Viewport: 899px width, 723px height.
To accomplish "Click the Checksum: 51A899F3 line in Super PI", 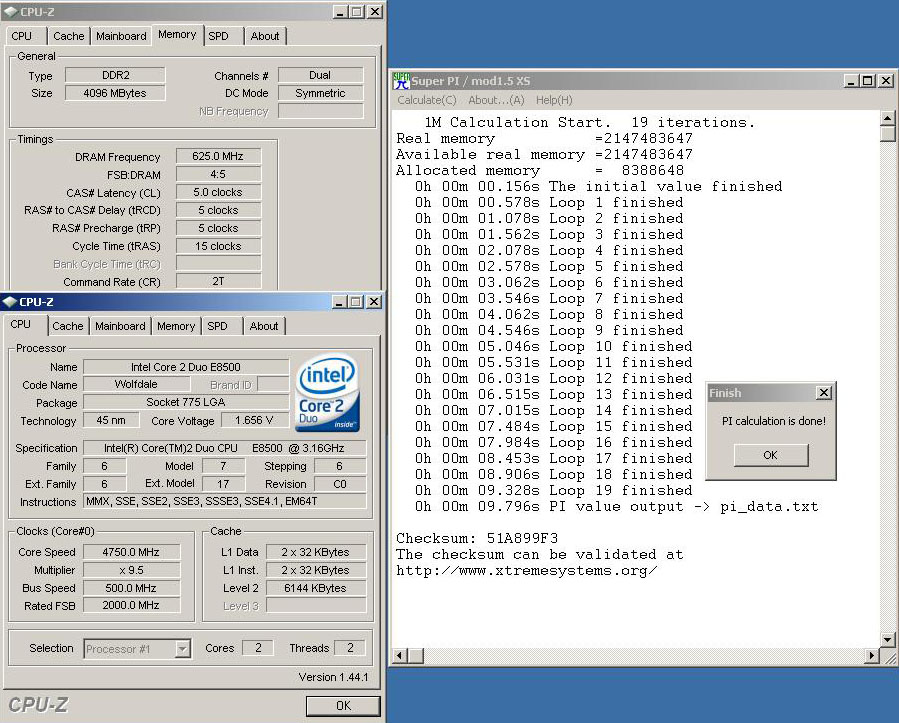I will [477, 538].
